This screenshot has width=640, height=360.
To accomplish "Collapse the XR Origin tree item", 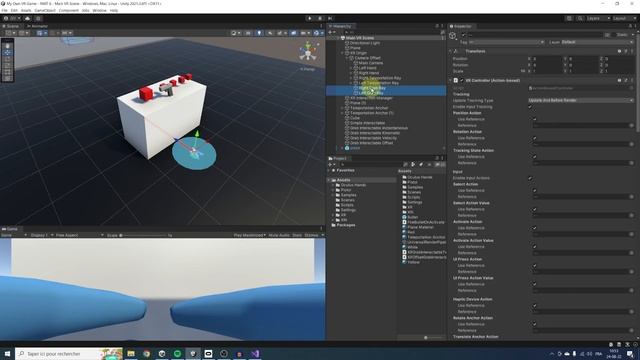I will pyautogui.click(x=342, y=53).
